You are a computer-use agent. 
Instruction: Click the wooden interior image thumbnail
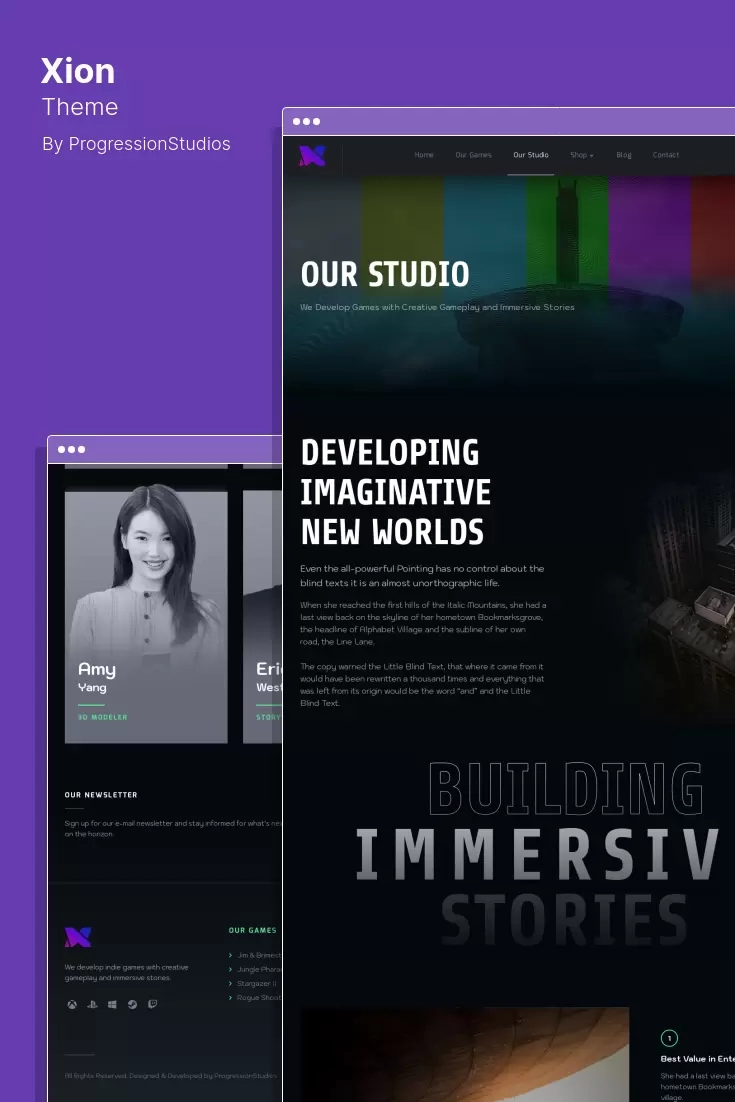point(465,1054)
